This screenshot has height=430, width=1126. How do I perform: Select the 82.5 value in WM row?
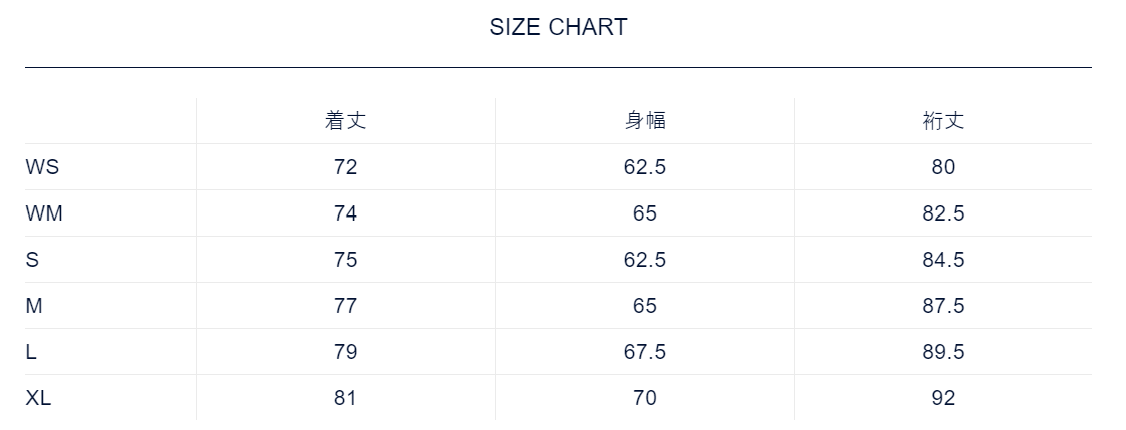(943, 213)
